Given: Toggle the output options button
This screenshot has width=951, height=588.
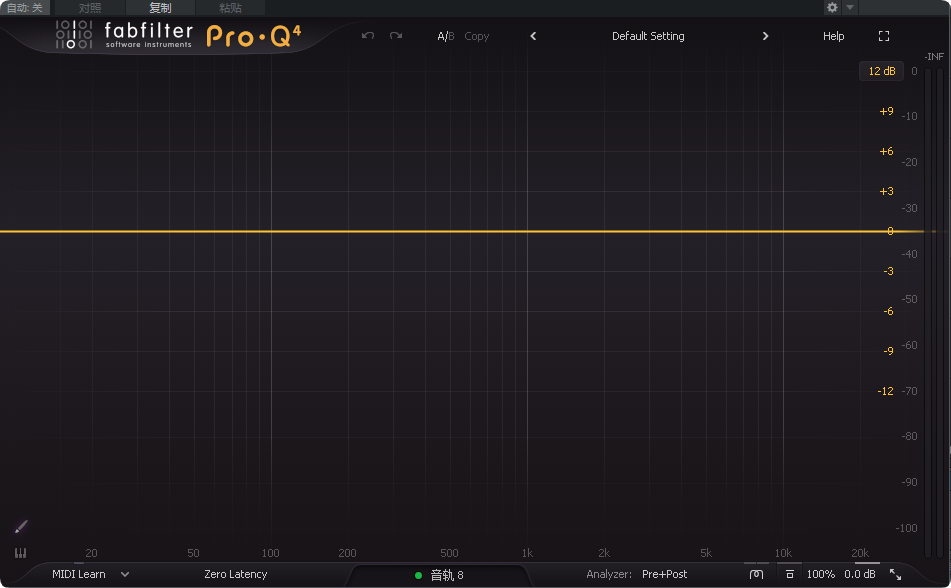Looking at the screenshot, I should pyautogui.click(x=789, y=574).
